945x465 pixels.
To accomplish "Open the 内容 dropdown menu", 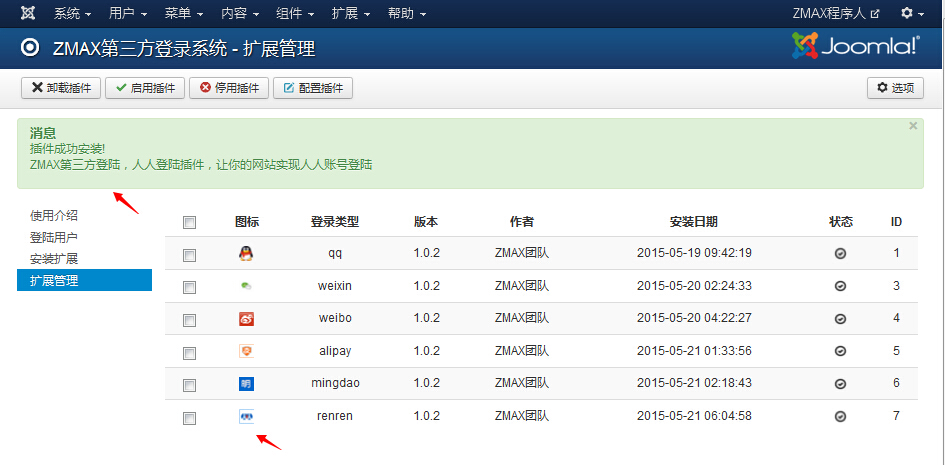I will pyautogui.click(x=240, y=13).
